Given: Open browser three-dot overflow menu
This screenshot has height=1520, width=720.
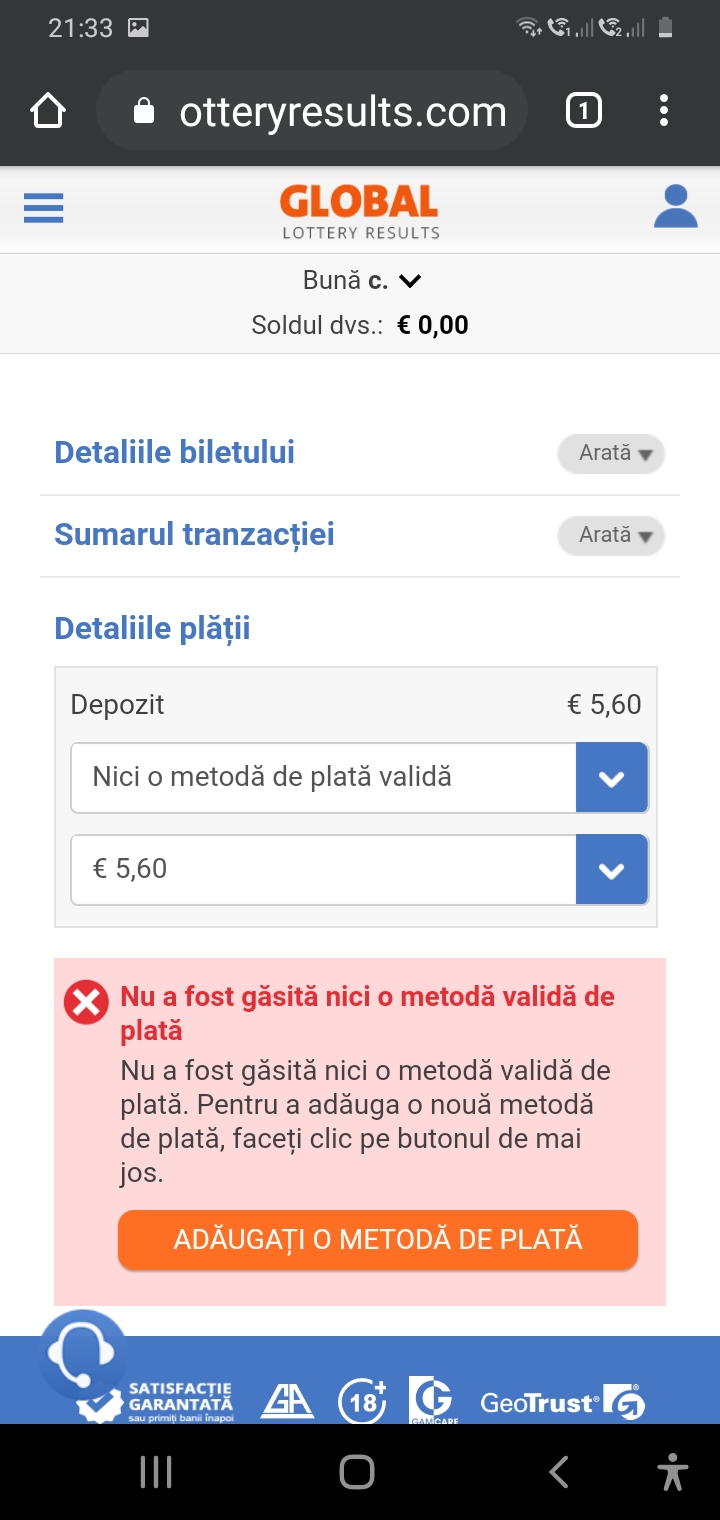Looking at the screenshot, I should pyautogui.click(x=663, y=111).
